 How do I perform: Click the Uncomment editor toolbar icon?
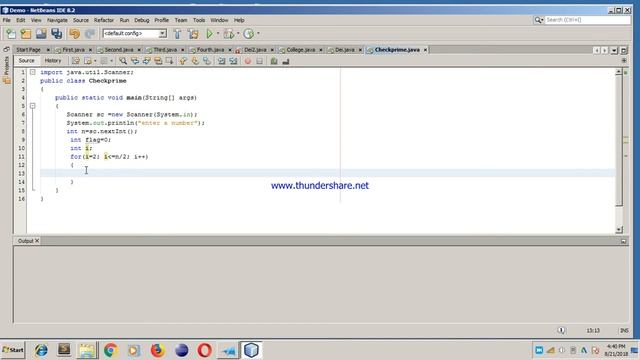coord(286,61)
